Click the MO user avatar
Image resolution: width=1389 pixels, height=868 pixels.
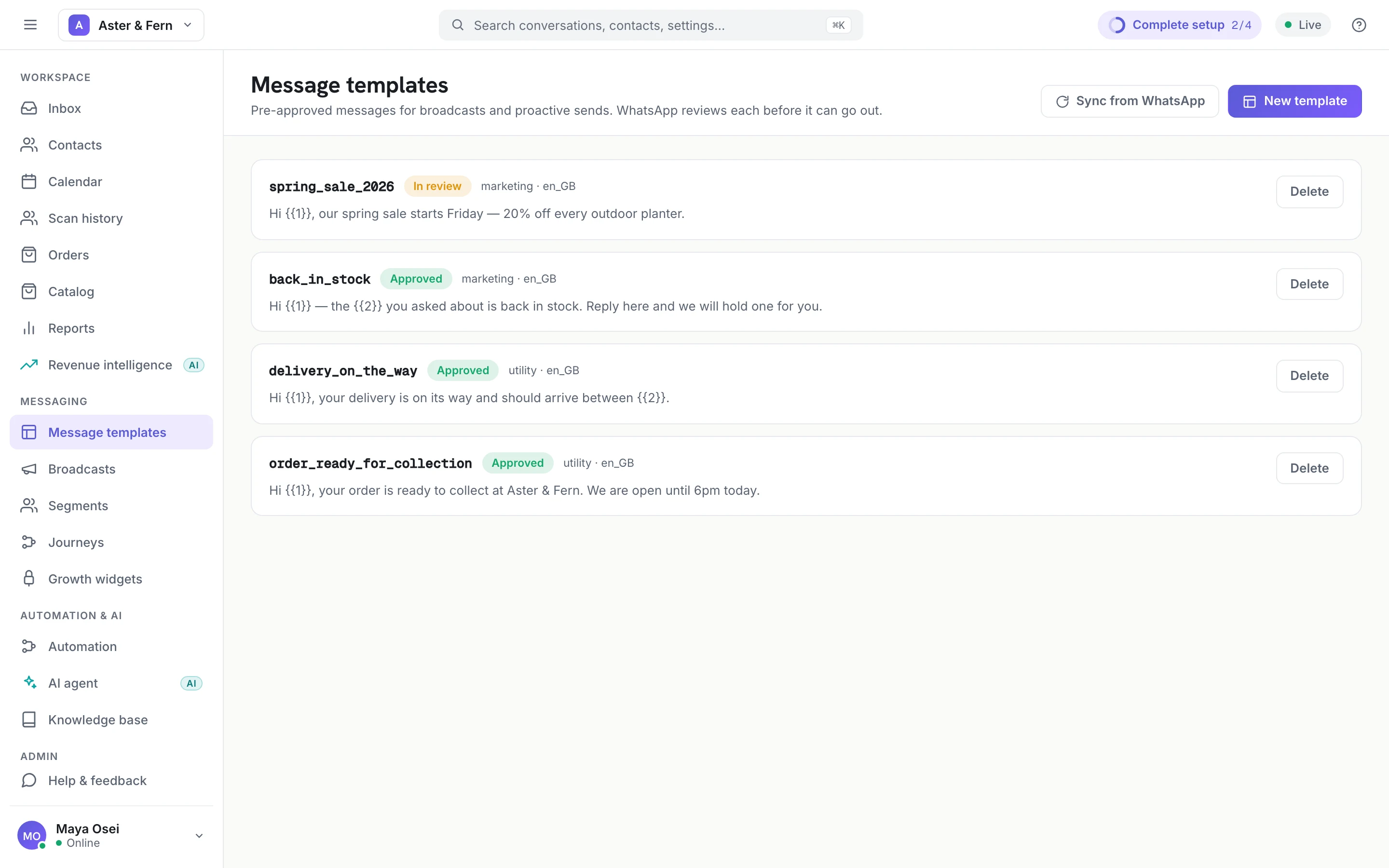click(x=31, y=836)
